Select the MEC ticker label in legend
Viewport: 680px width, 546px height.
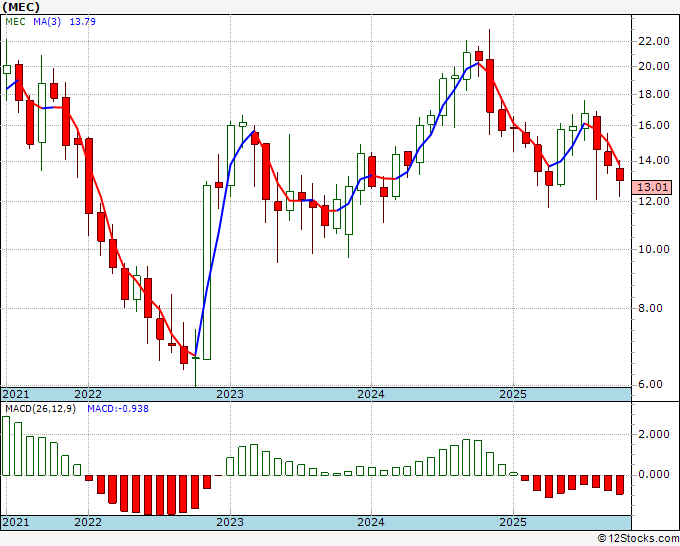pyautogui.click(x=15, y=22)
